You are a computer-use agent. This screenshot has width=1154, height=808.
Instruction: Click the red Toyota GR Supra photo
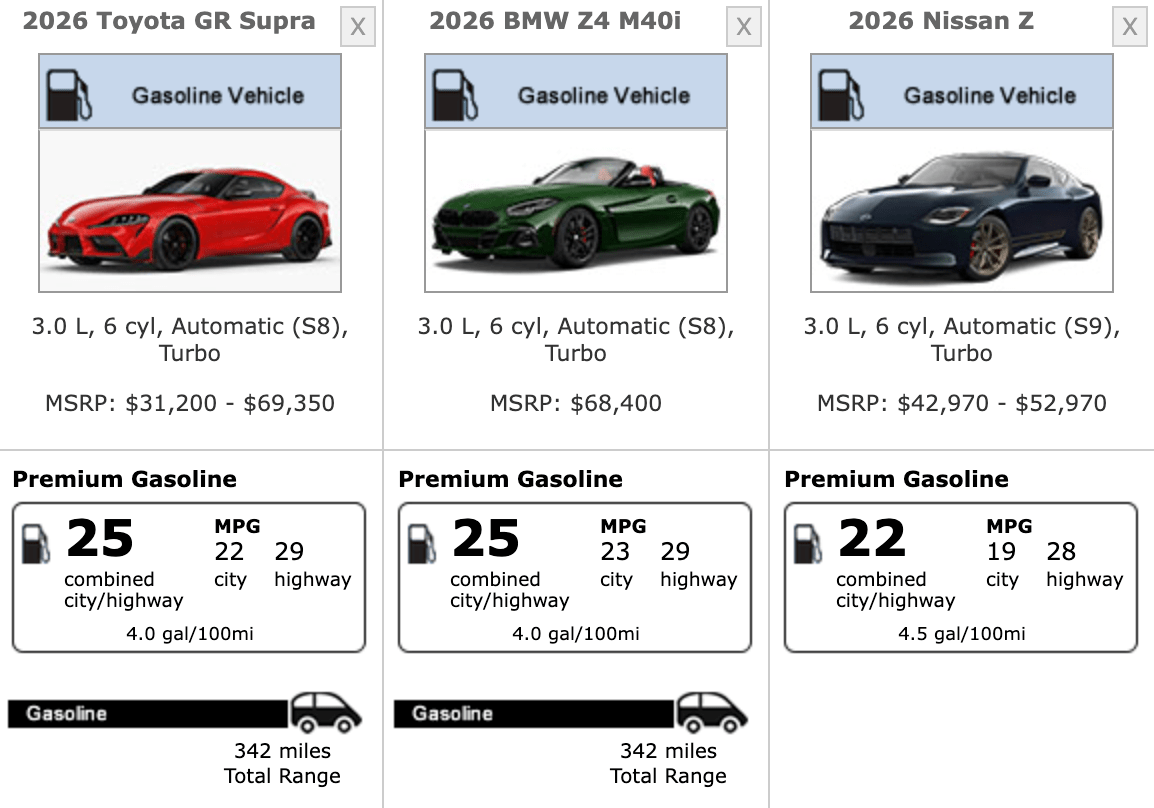point(189,208)
